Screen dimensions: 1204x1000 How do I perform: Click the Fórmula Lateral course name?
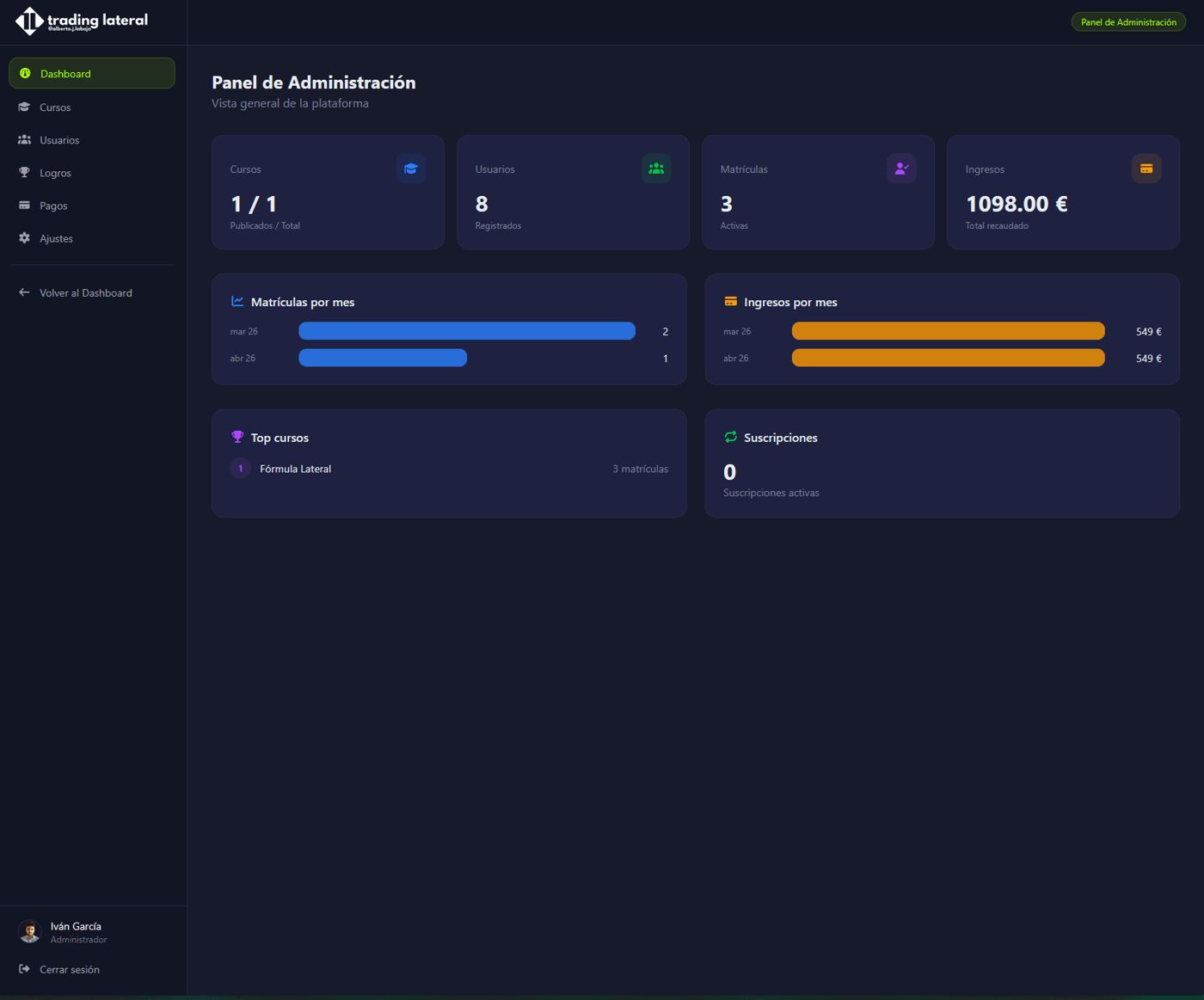(295, 469)
